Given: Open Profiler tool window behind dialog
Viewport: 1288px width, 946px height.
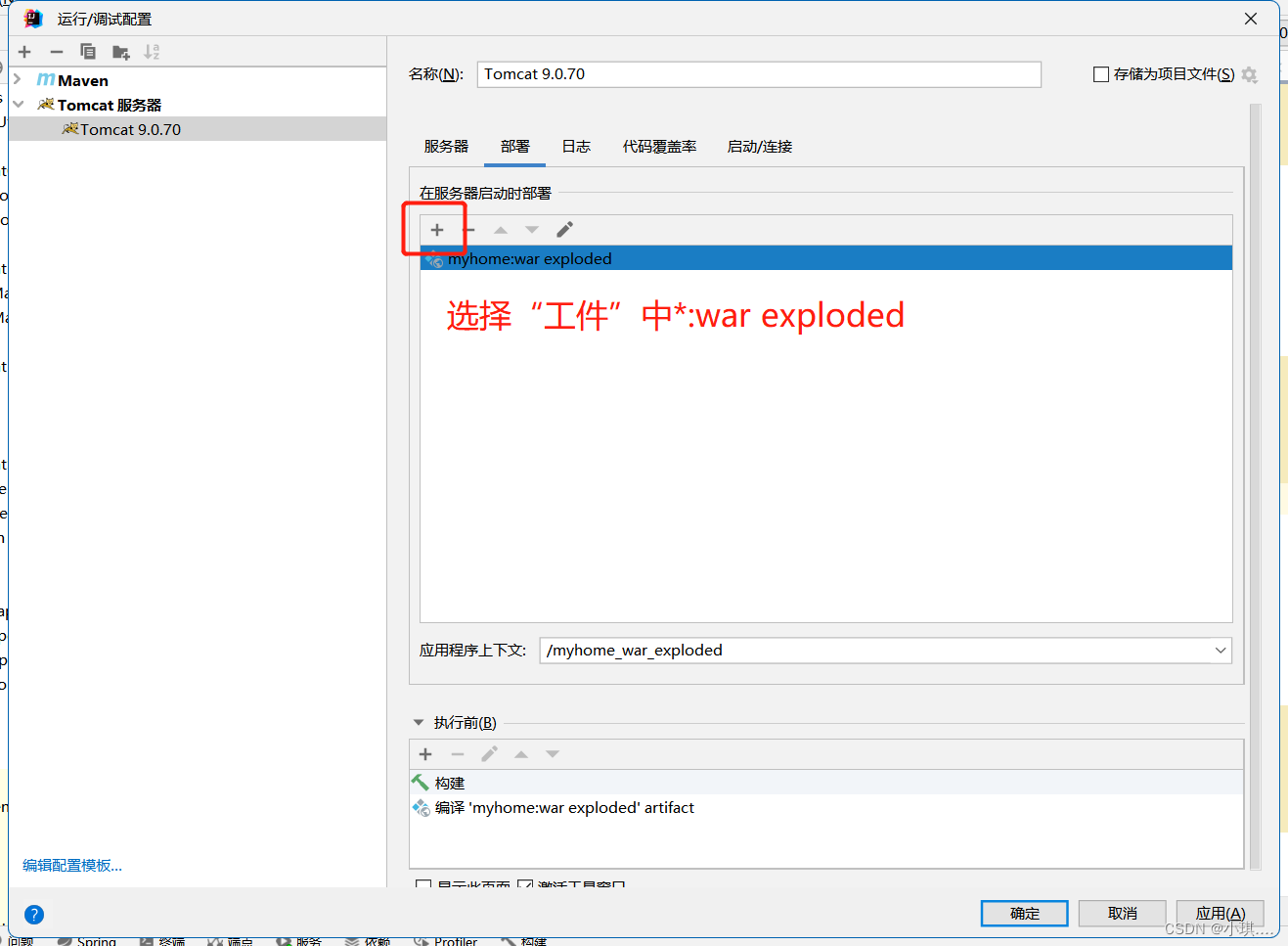Looking at the screenshot, I should [x=446, y=941].
